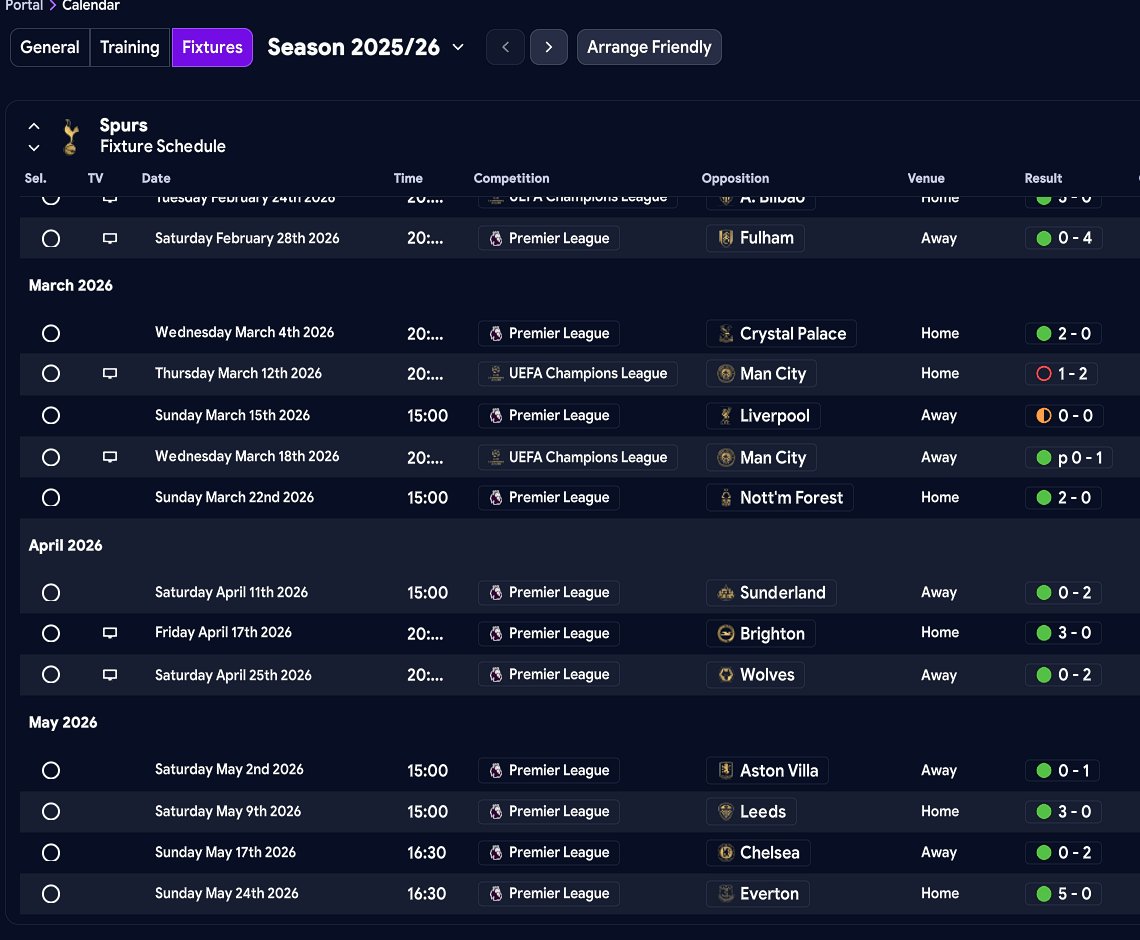Go to the next season with right arrow
The height and width of the screenshot is (940, 1140).
(548, 47)
